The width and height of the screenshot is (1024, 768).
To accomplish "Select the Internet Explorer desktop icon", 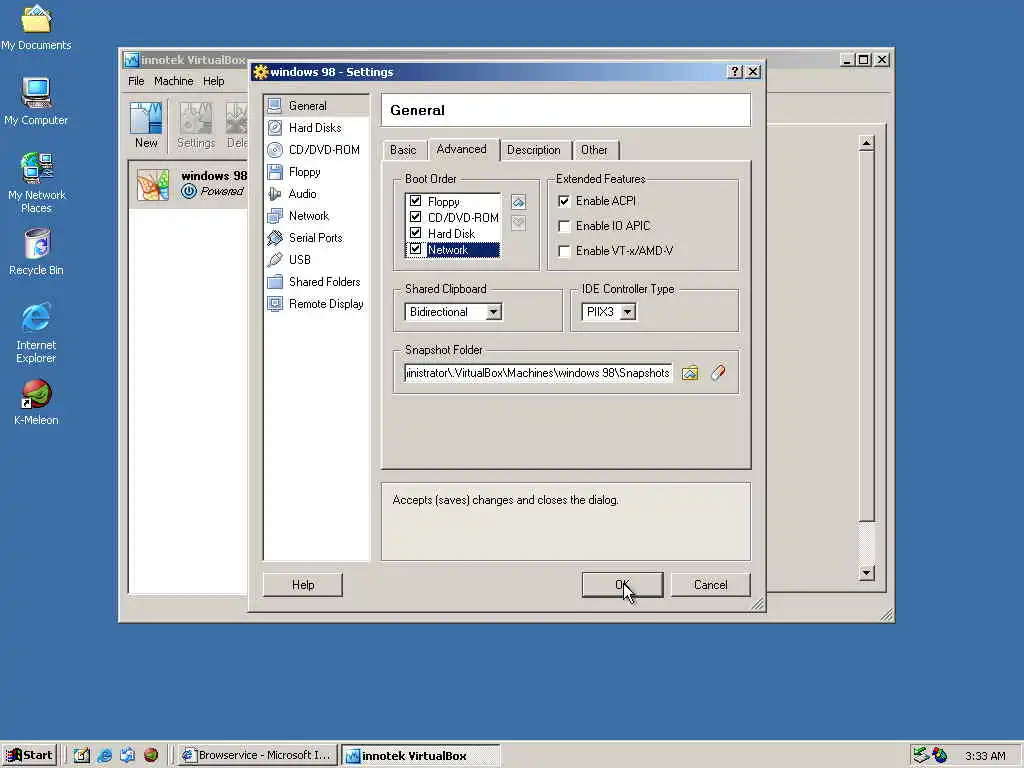I will coord(36,332).
